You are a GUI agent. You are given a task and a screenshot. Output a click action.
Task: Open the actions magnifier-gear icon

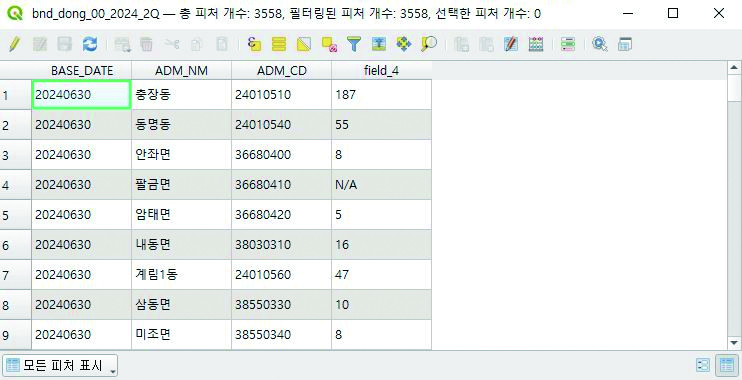(600, 44)
